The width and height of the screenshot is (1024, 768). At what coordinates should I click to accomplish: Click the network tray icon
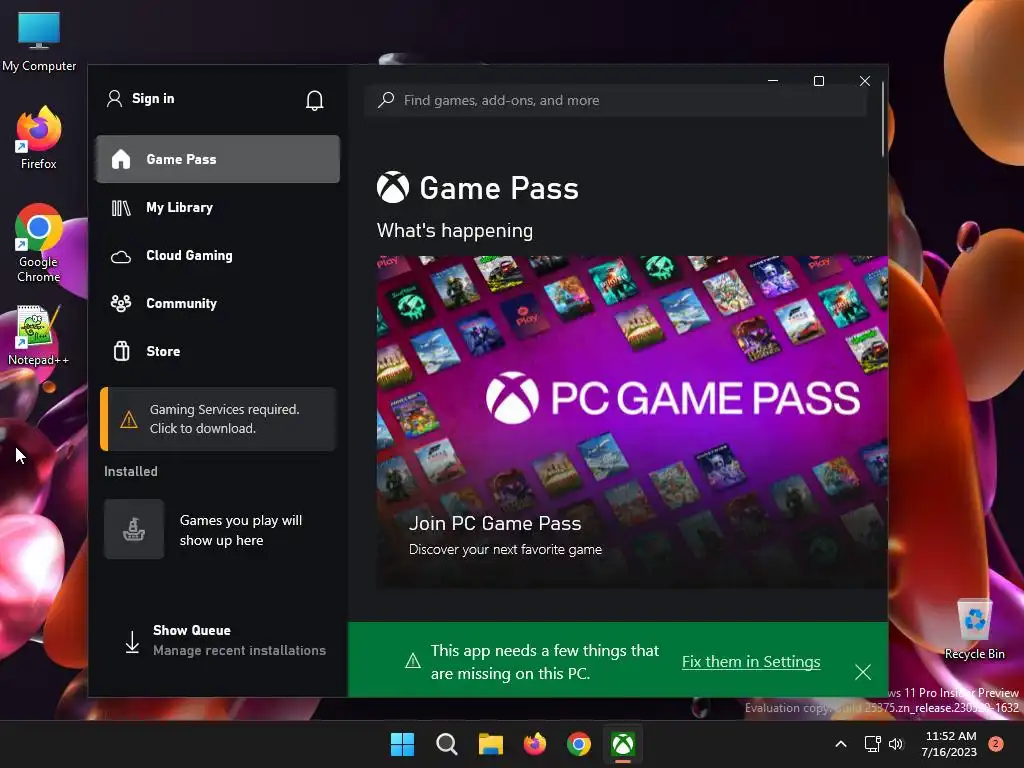[872, 744]
